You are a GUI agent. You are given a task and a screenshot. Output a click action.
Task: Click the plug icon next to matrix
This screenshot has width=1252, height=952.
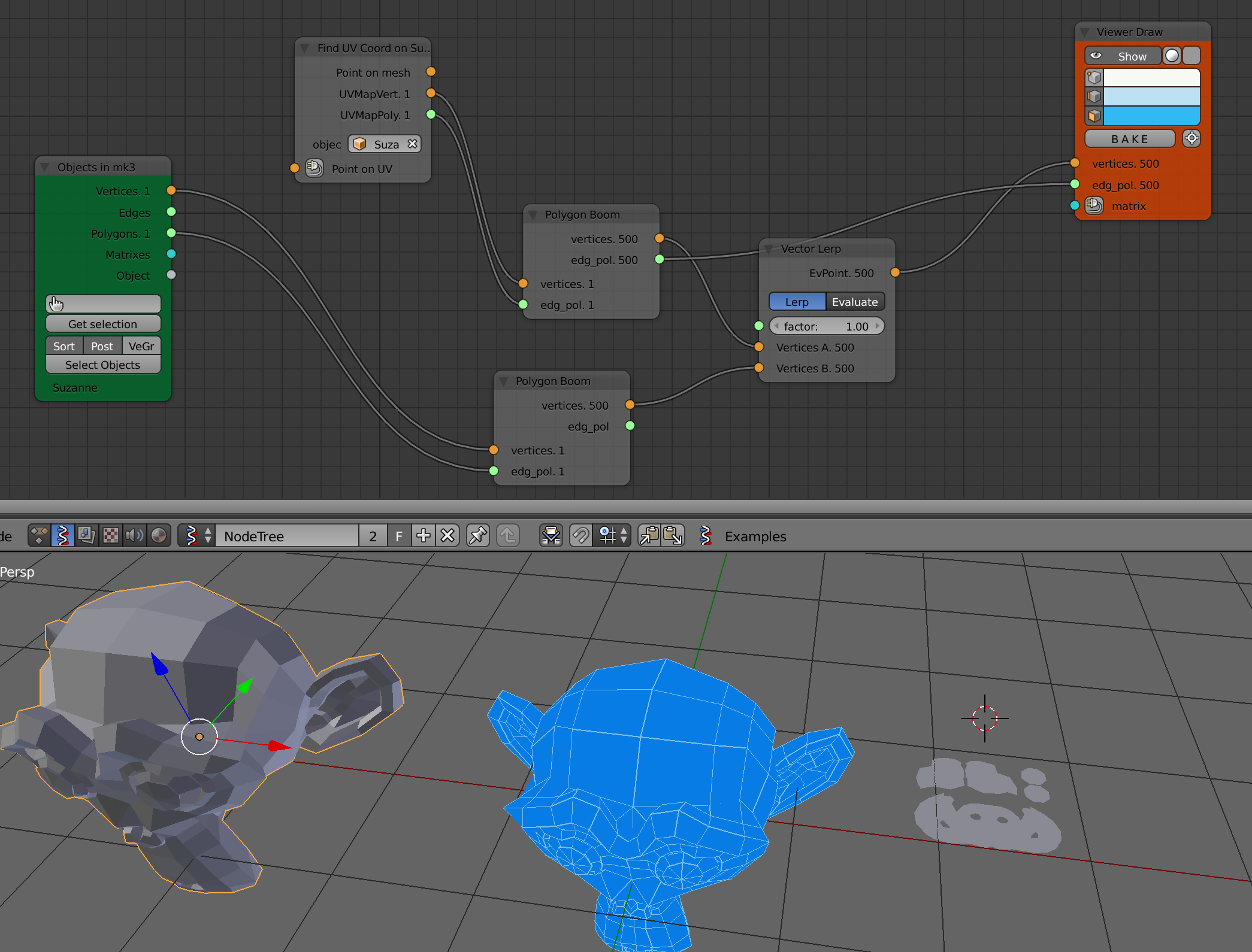tap(1094, 205)
